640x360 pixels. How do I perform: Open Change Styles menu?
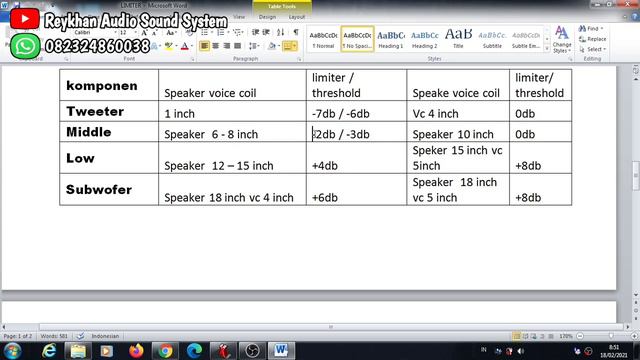pos(562,40)
